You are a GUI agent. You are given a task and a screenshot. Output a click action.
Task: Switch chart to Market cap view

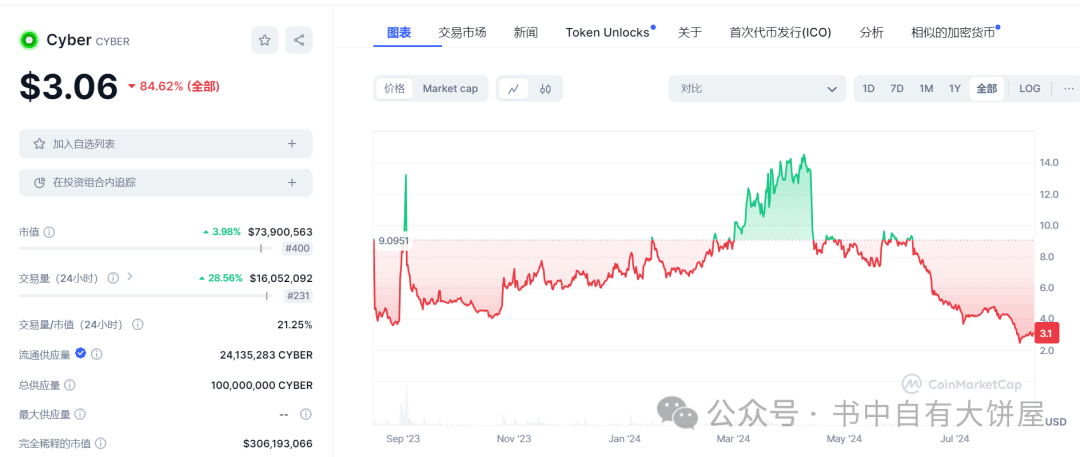pyautogui.click(x=450, y=89)
